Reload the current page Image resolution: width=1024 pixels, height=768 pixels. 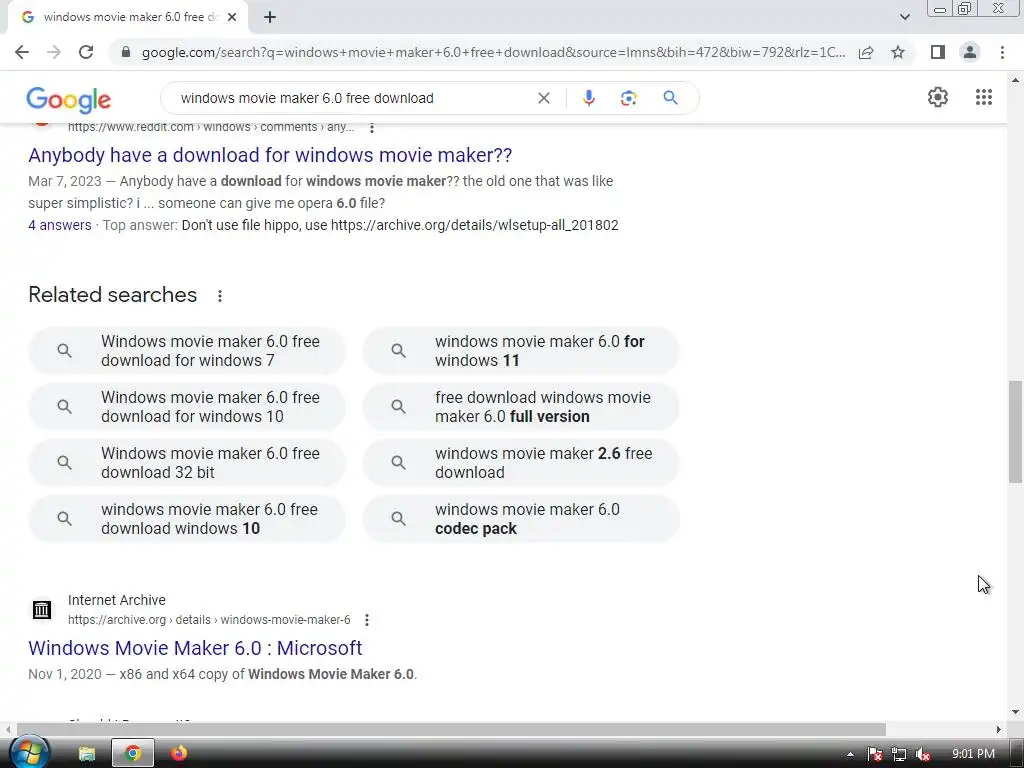(86, 52)
